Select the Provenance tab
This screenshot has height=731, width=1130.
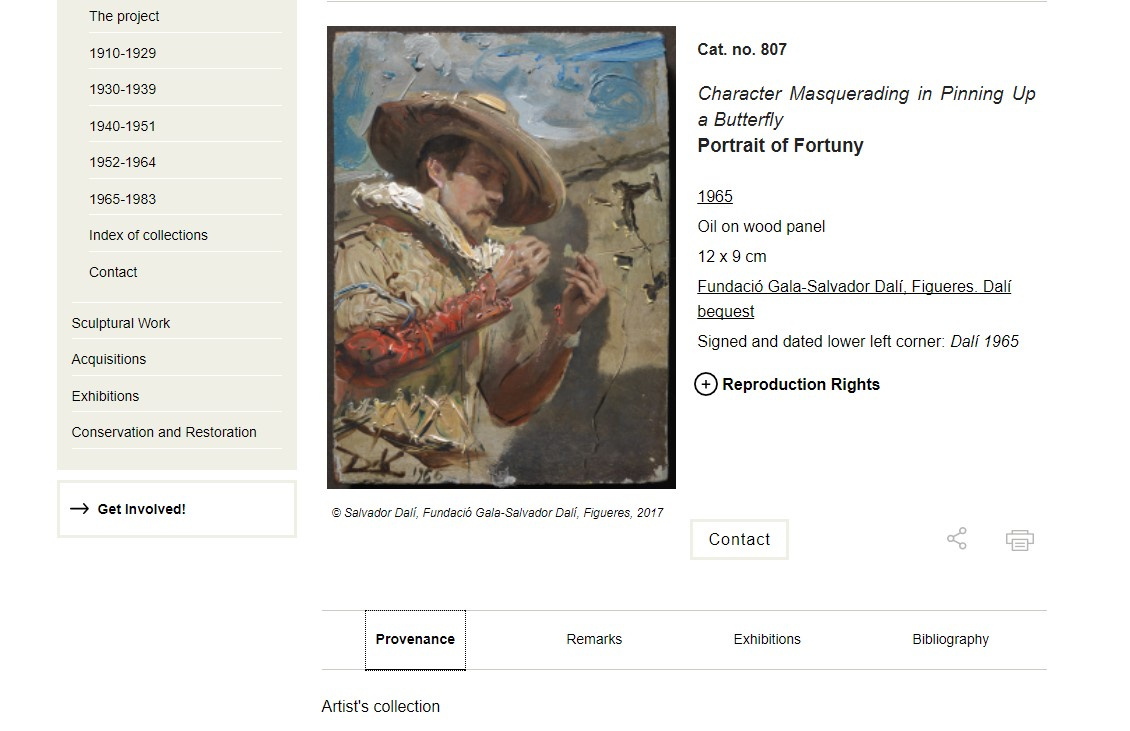click(415, 639)
